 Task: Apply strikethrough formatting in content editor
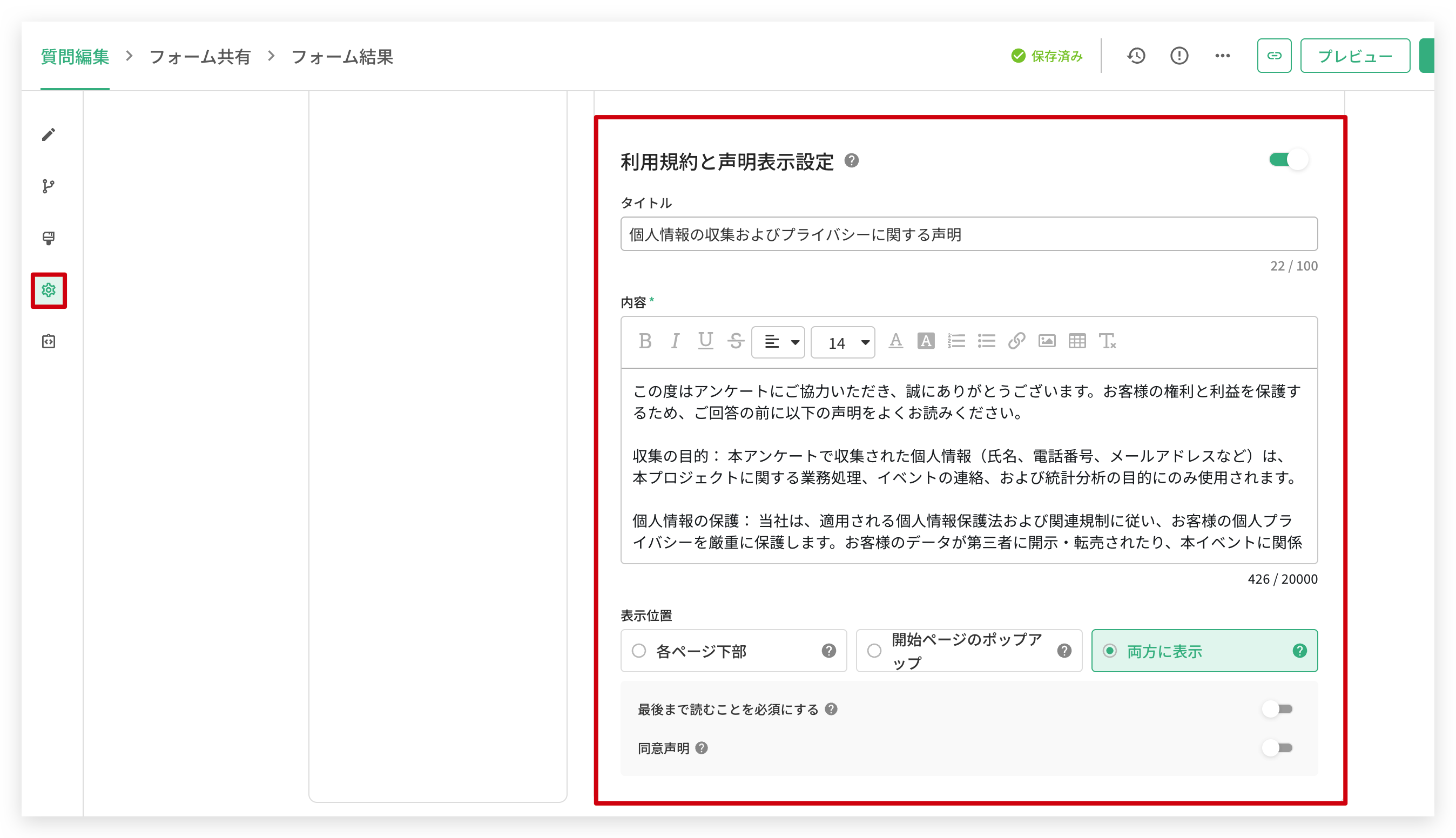pos(736,341)
